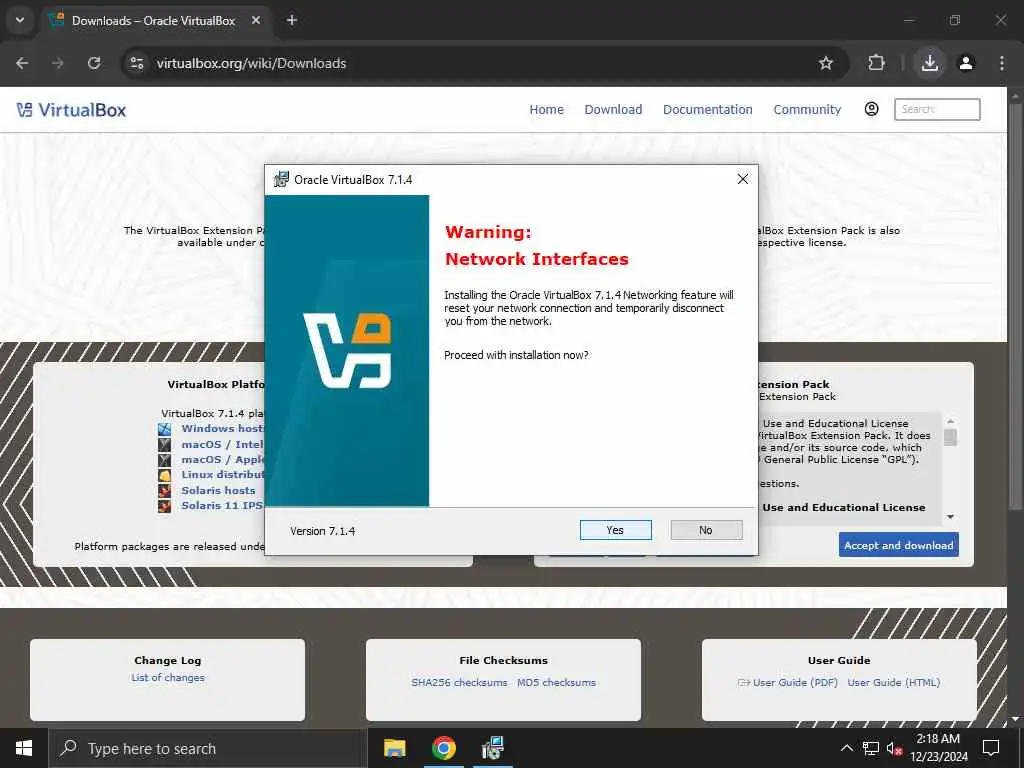Open Download in site navigation
The width and height of the screenshot is (1024, 768).
pyautogui.click(x=613, y=110)
